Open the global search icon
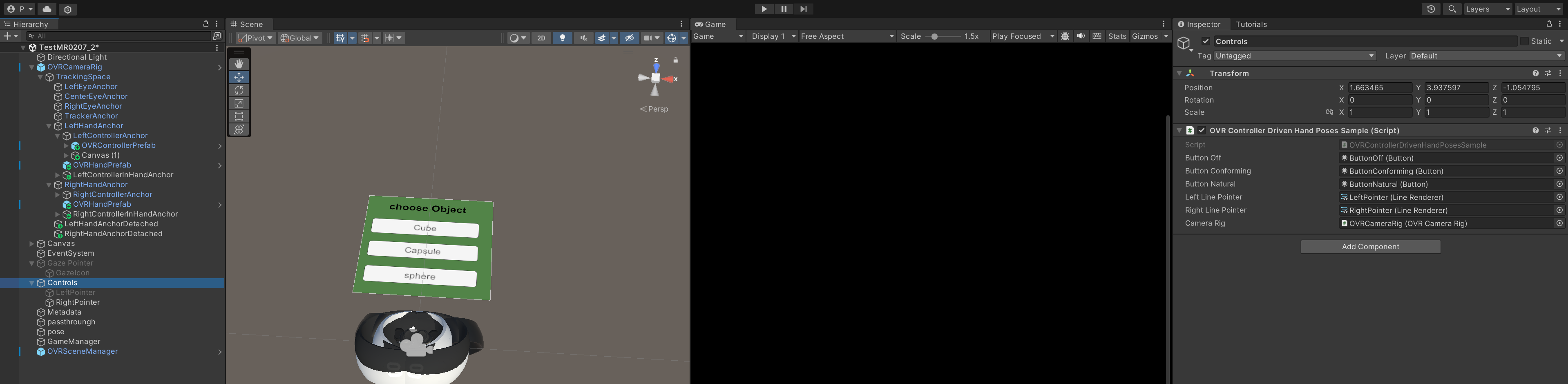The width and height of the screenshot is (1568, 384). click(x=1452, y=9)
